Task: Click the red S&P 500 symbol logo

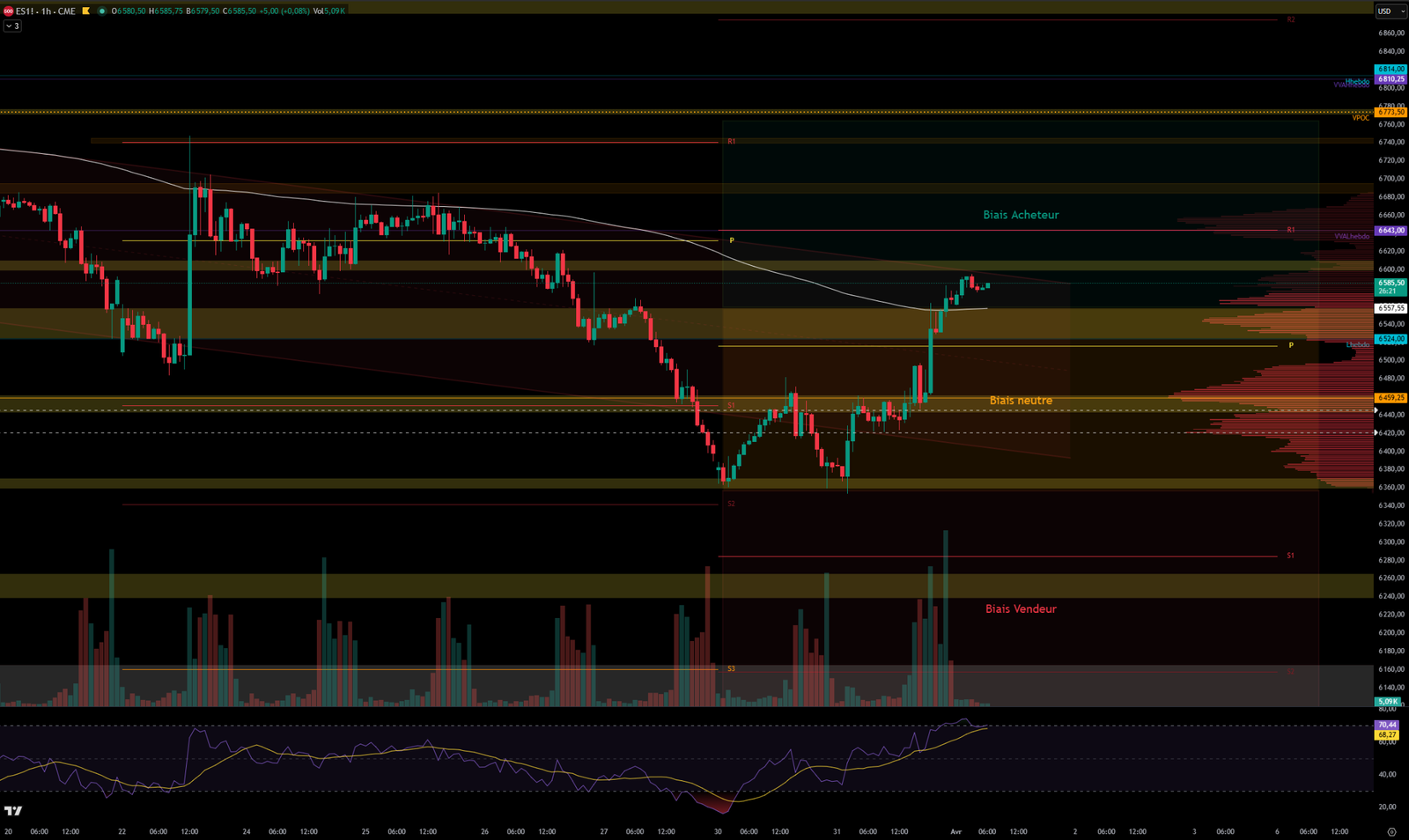Action: click(8, 11)
